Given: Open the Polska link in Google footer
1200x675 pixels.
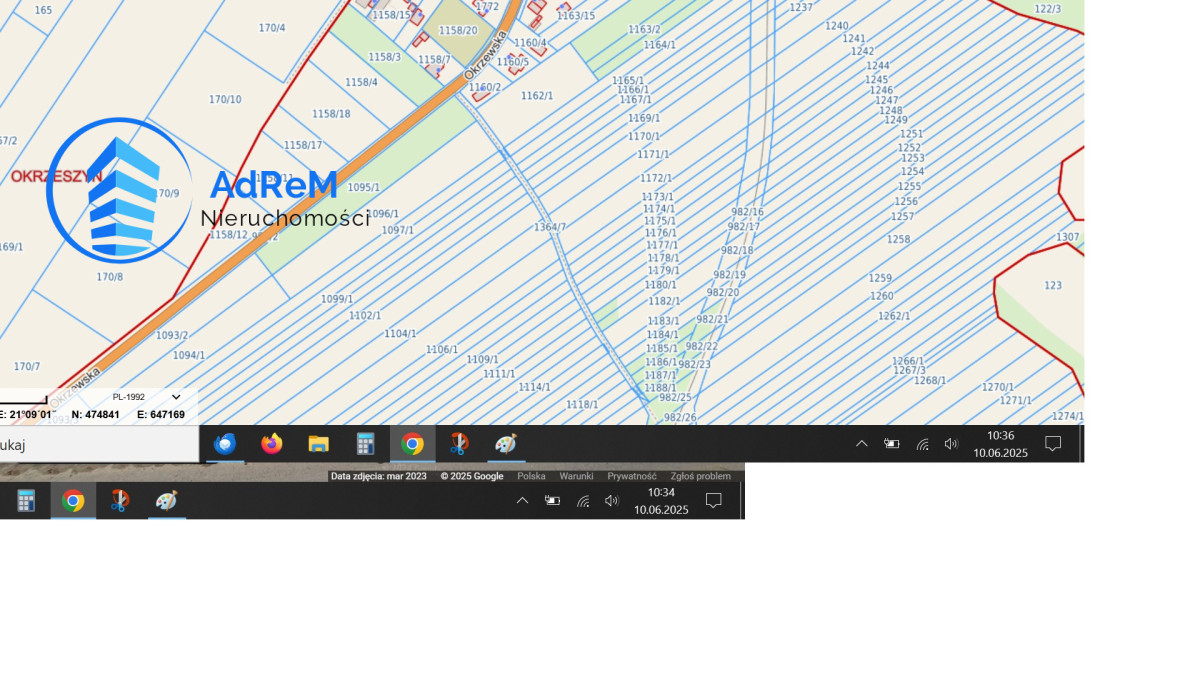Looking at the screenshot, I should click(531, 476).
